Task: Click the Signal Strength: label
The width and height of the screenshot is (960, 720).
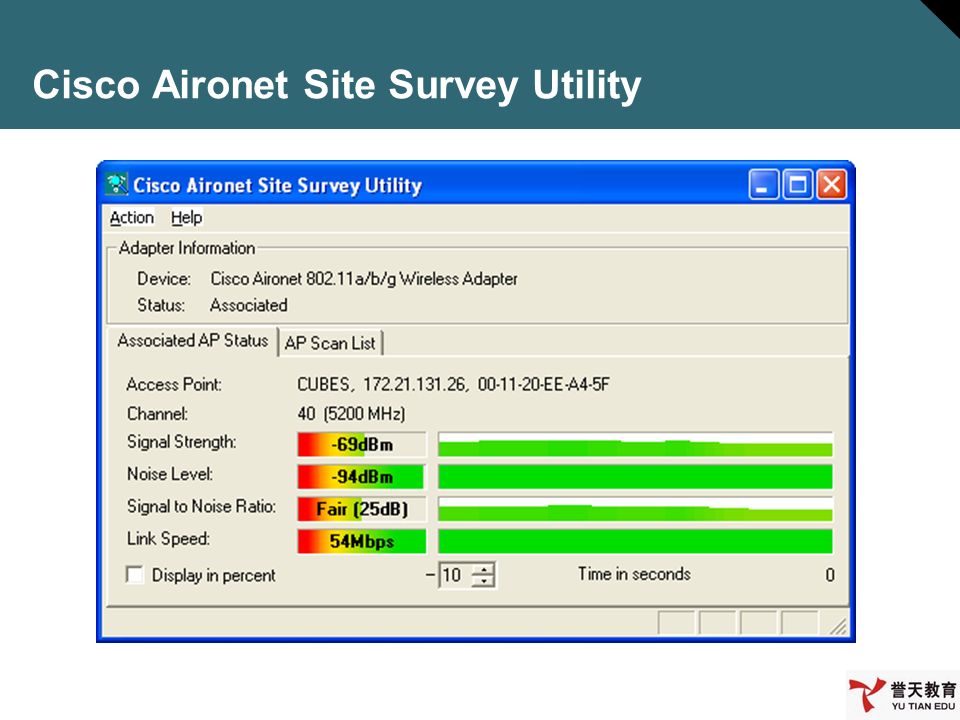Action: 181,442
